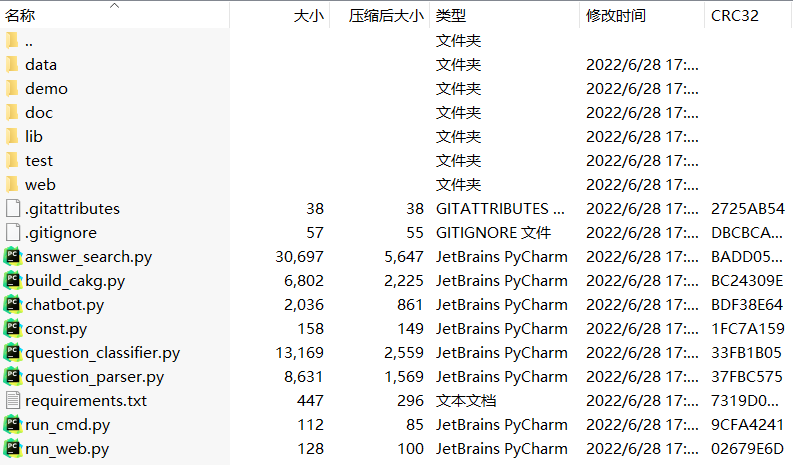The width and height of the screenshot is (793, 465).
Task: Select the 'web' folder name
Action: coord(40,185)
